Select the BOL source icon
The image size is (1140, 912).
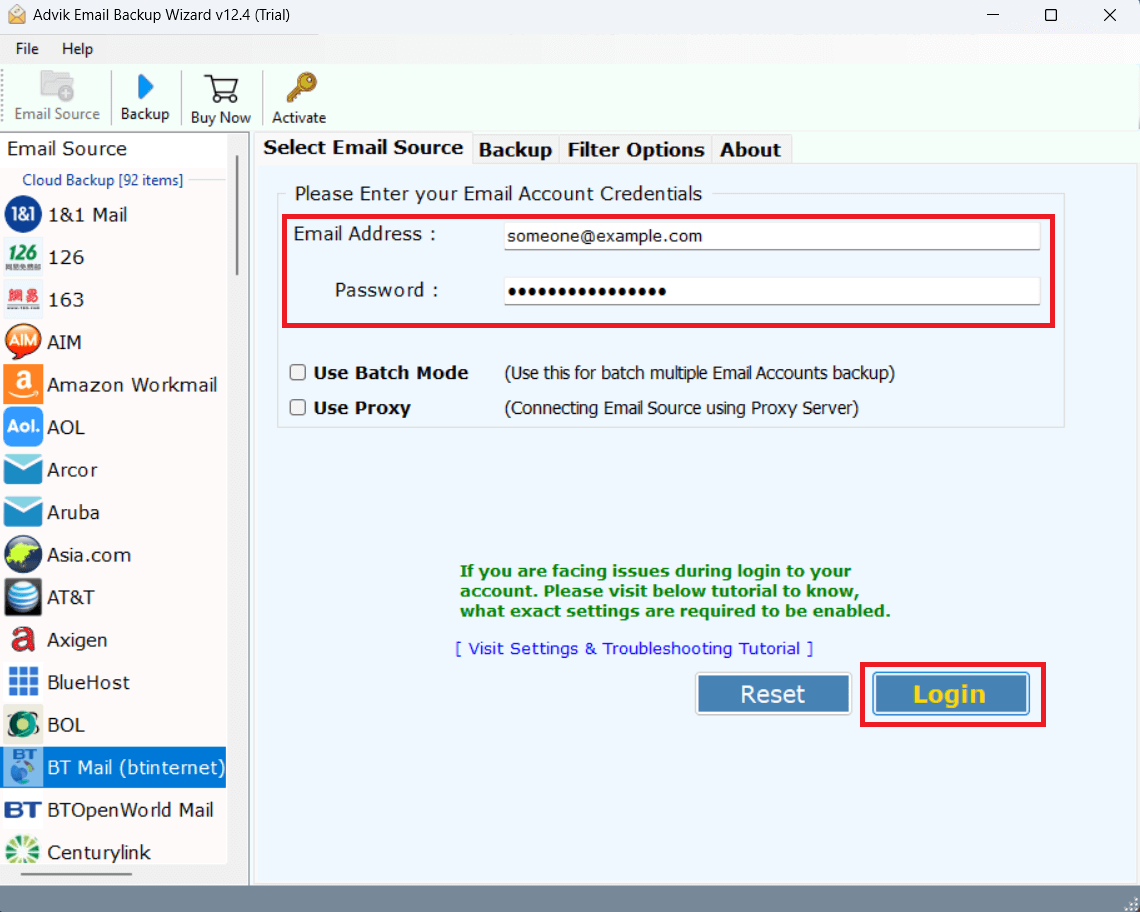pyautogui.click(x=23, y=724)
